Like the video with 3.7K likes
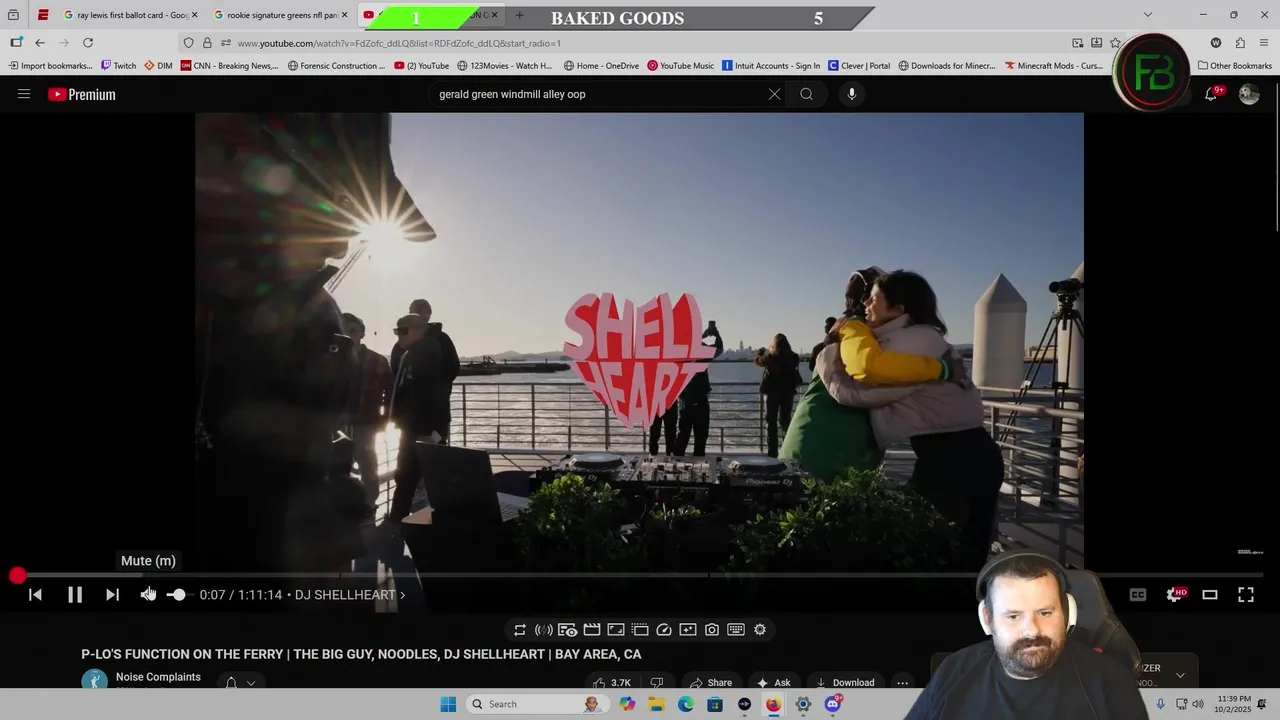 tap(612, 683)
